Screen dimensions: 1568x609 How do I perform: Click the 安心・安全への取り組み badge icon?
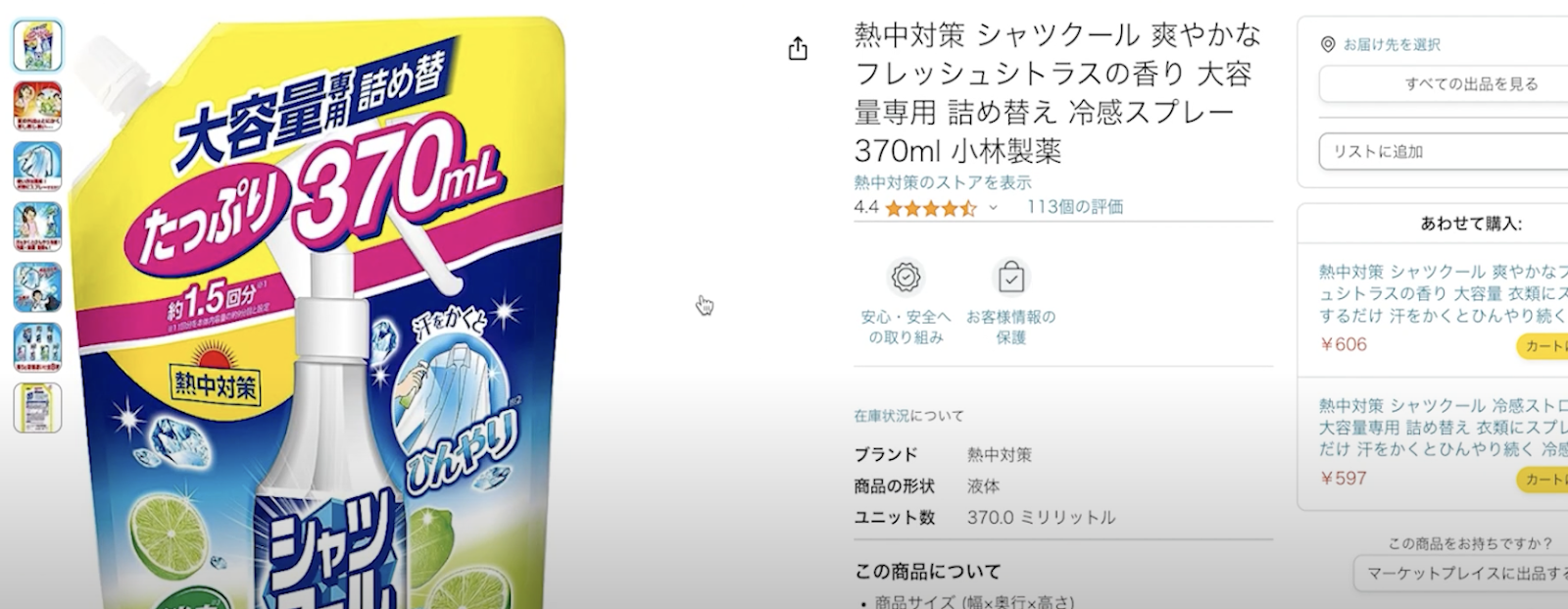906,278
